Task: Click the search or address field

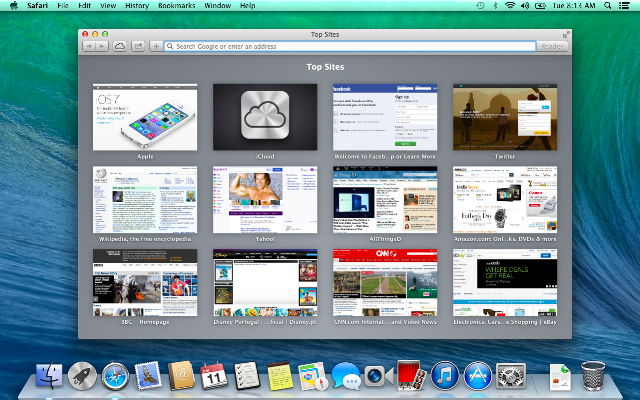Action: 350,47
